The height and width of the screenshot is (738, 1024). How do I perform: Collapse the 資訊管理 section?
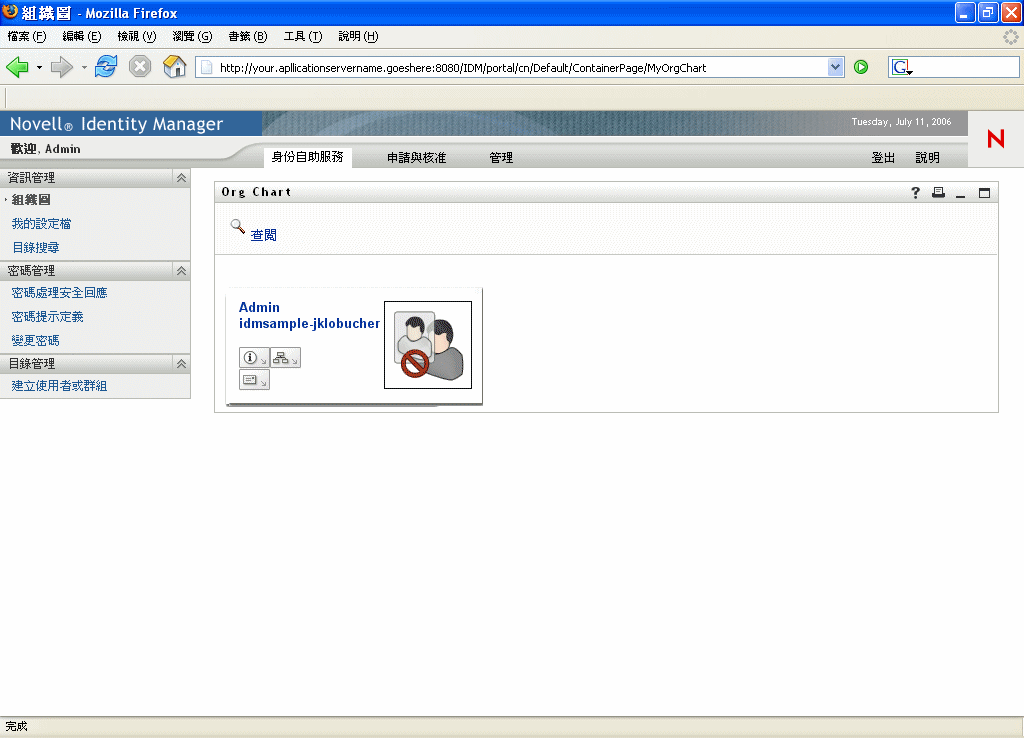[181, 178]
